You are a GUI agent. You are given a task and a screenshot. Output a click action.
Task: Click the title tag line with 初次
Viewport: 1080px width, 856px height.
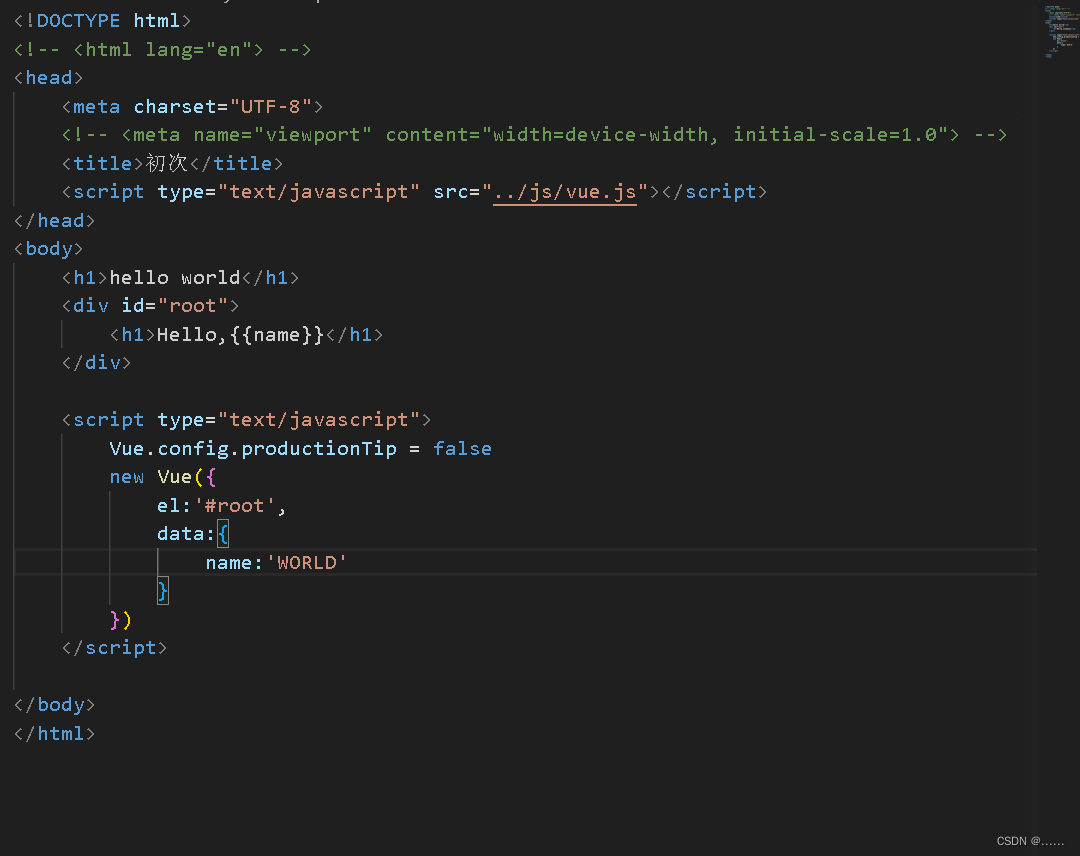(x=172, y=163)
